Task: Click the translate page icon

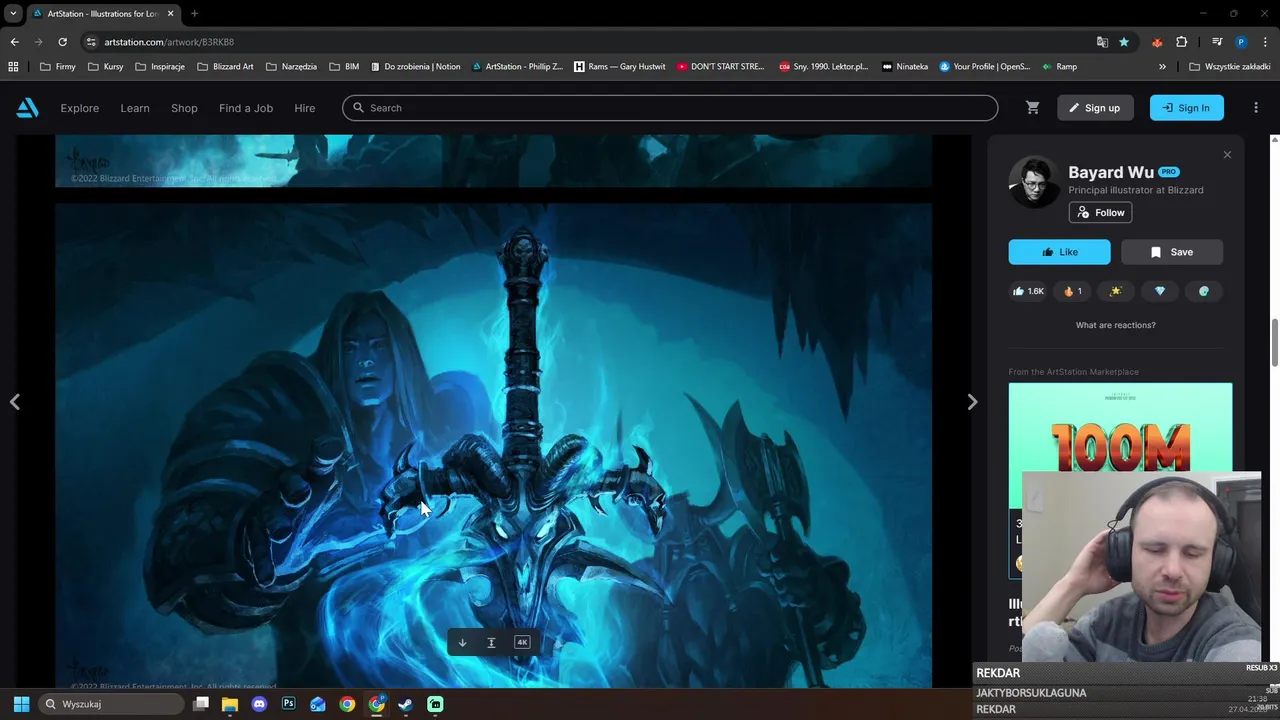Action: pyautogui.click(x=1102, y=42)
